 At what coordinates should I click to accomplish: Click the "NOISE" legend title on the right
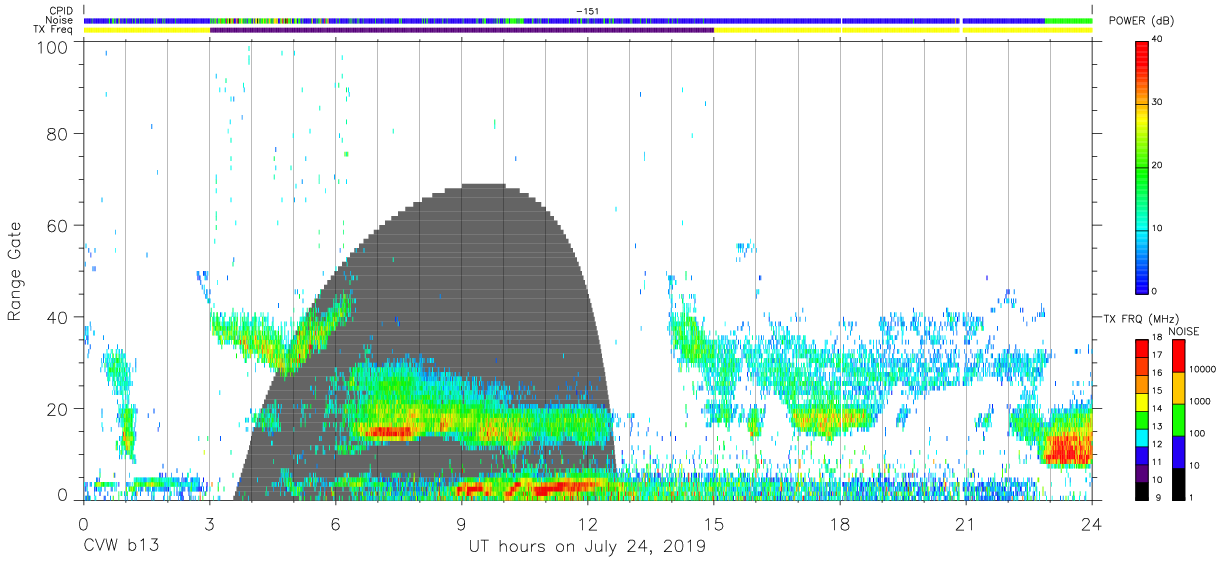pyautogui.click(x=1184, y=331)
